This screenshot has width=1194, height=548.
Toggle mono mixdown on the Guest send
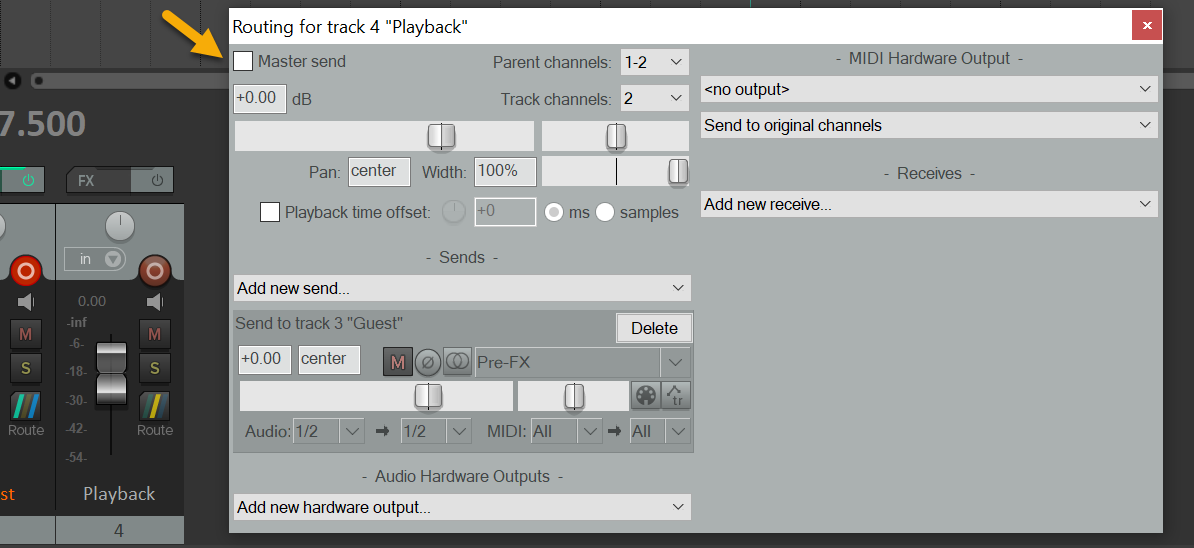457,362
